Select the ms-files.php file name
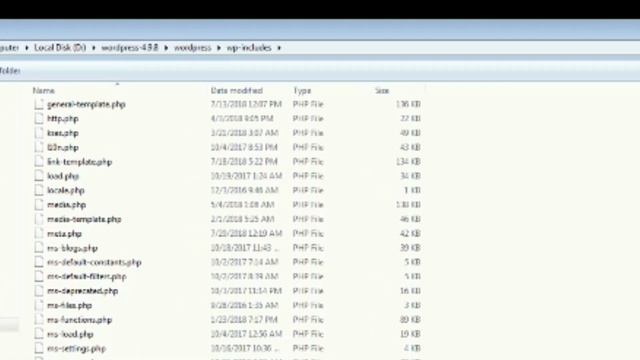 pos(69,305)
